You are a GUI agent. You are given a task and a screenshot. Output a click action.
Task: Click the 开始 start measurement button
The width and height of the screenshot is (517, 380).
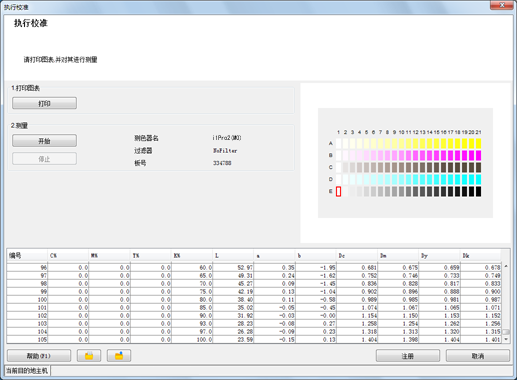pos(44,141)
